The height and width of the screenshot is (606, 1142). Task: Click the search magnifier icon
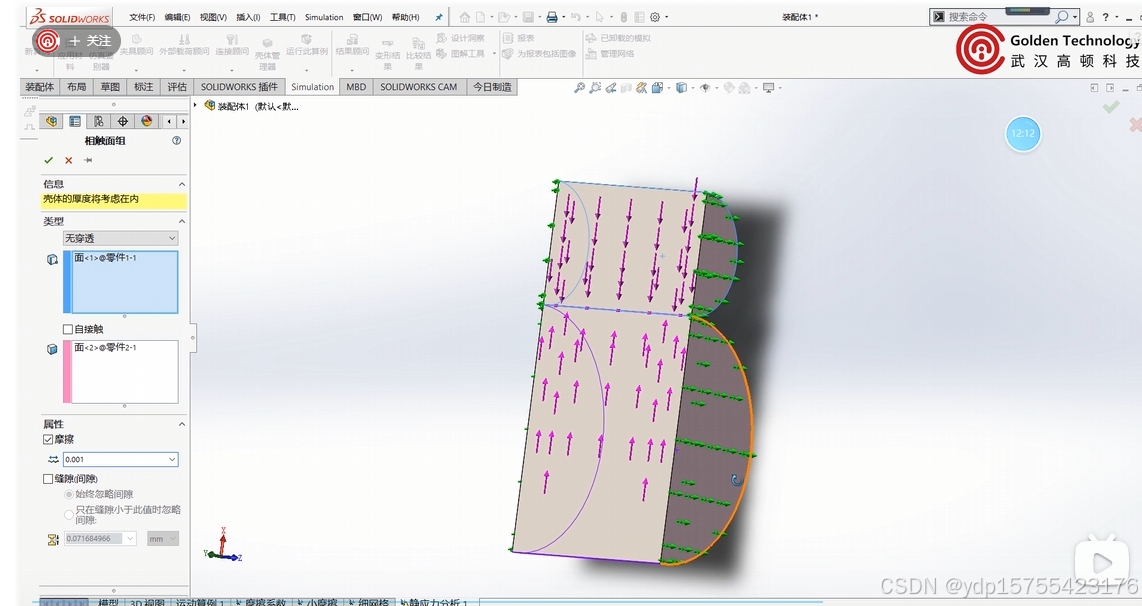pos(1062,17)
